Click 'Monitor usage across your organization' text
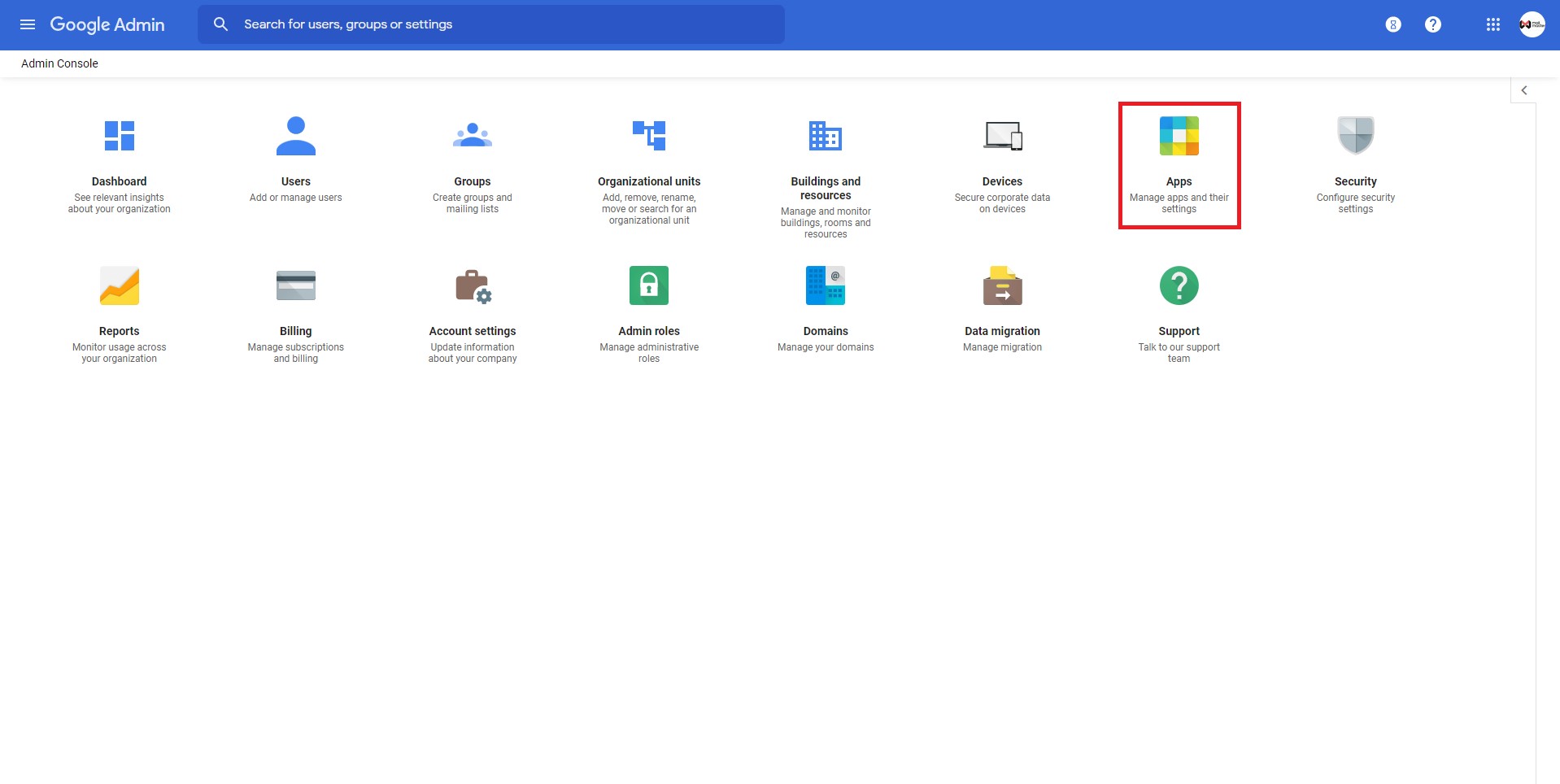Viewport: 1560px width, 784px height. [x=120, y=353]
